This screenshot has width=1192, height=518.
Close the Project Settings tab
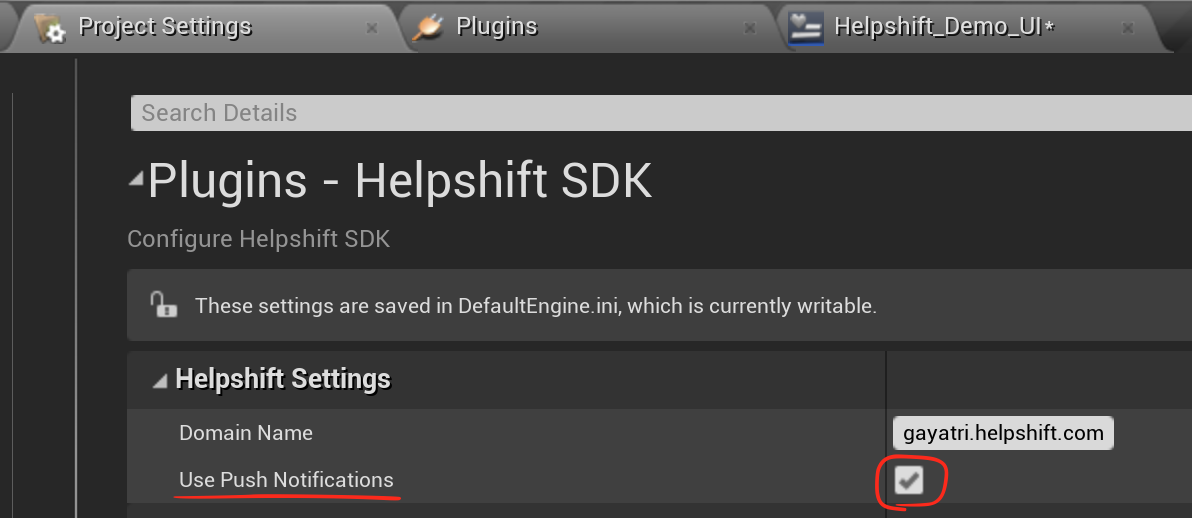pos(372,28)
